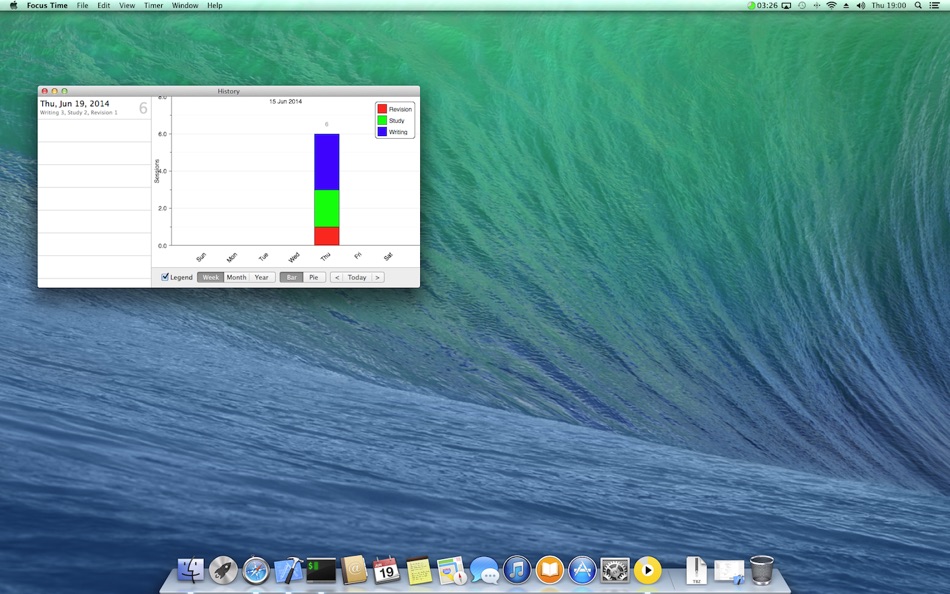Open Calendar icon showing 19
The width and height of the screenshot is (950, 594).
tap(386, 570)
